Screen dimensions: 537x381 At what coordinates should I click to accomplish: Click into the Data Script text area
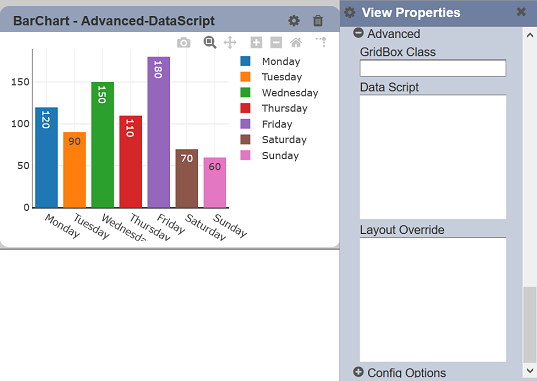point(433,157)
